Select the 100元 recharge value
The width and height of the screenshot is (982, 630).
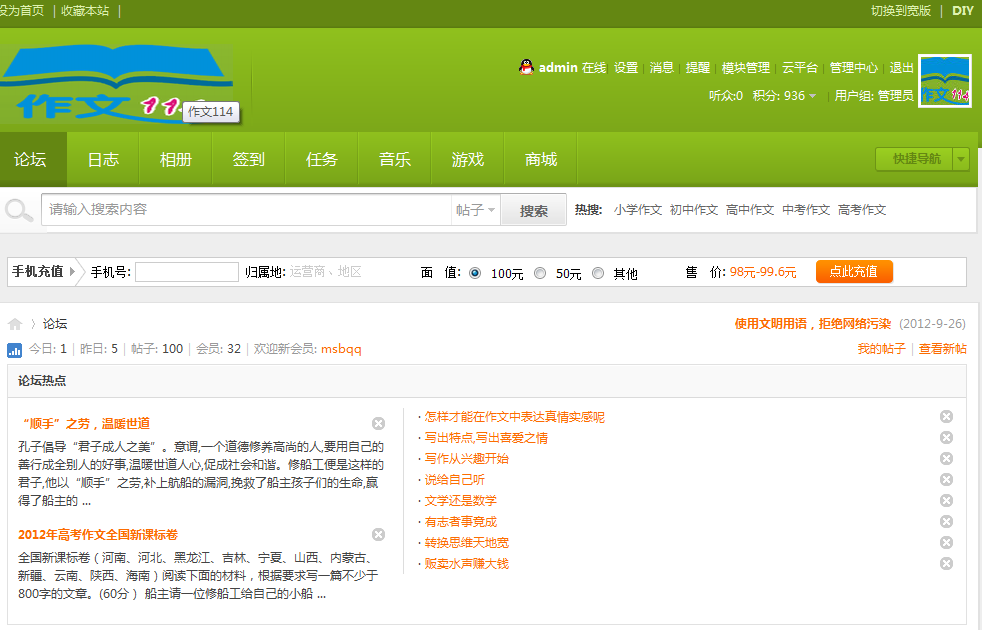click(x=475, y=273)
